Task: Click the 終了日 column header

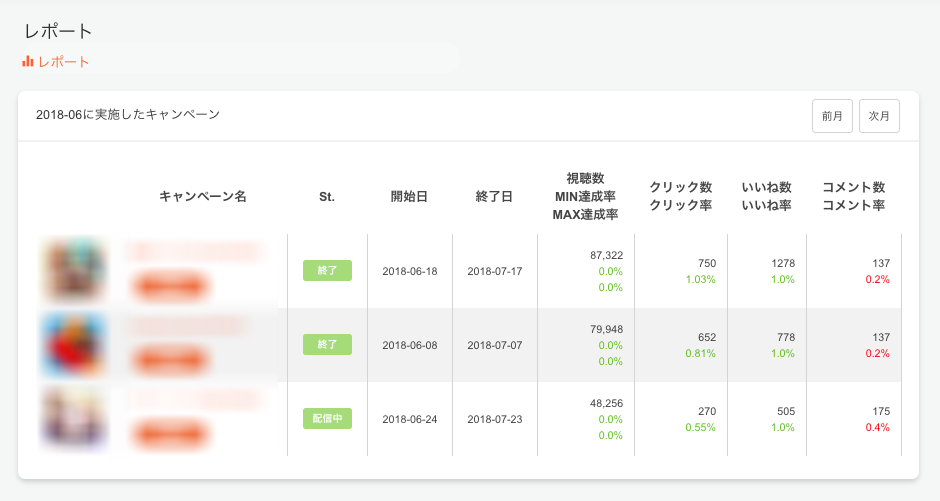Action: pyautogui.click(x=494, y=197)
